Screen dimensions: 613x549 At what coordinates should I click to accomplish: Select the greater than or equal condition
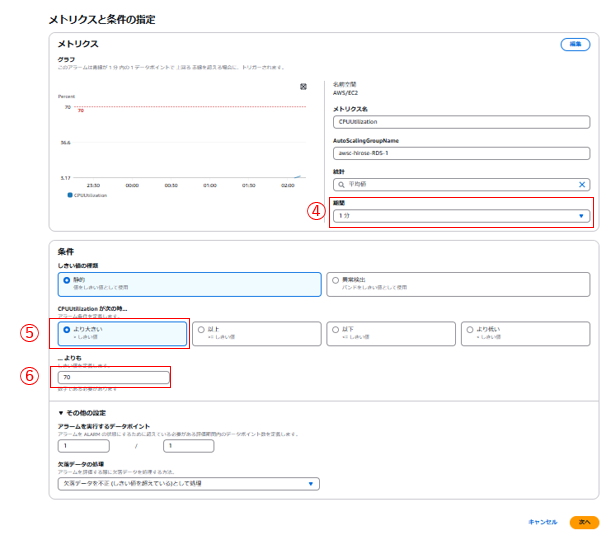pos(257,334)
